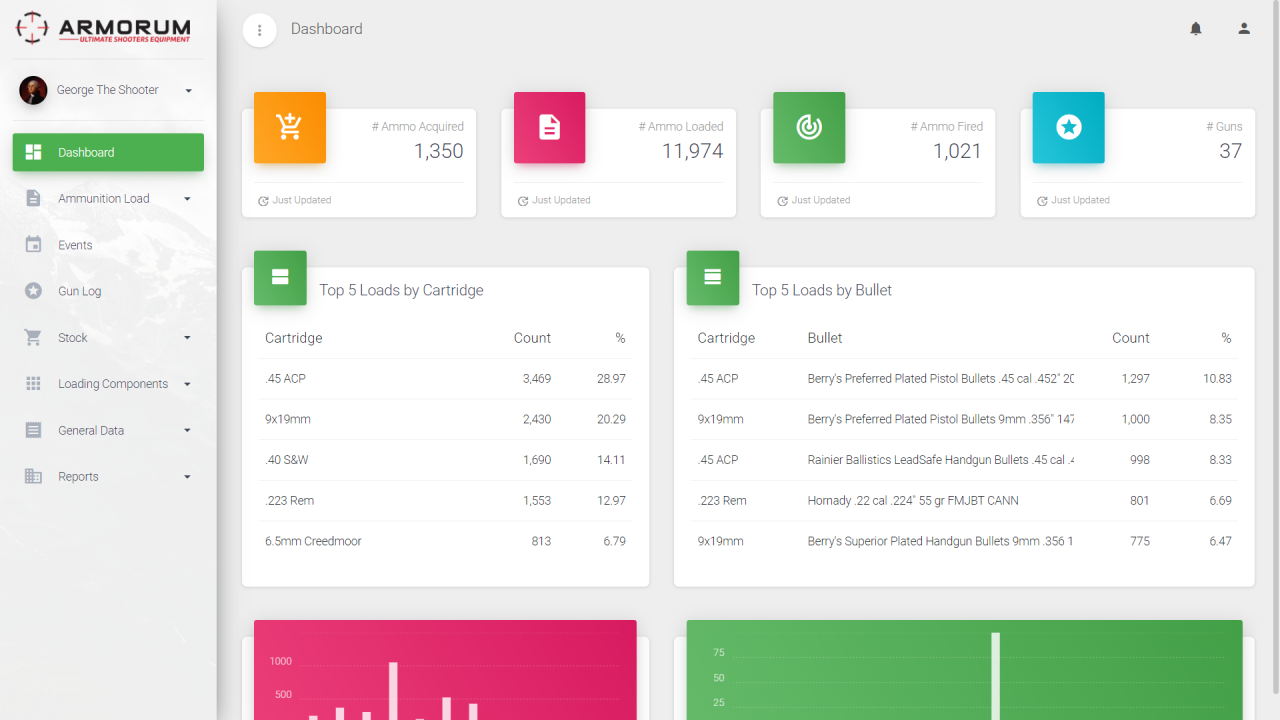
Task: Open the Reports sidebar dropdown
Action: 108,477
